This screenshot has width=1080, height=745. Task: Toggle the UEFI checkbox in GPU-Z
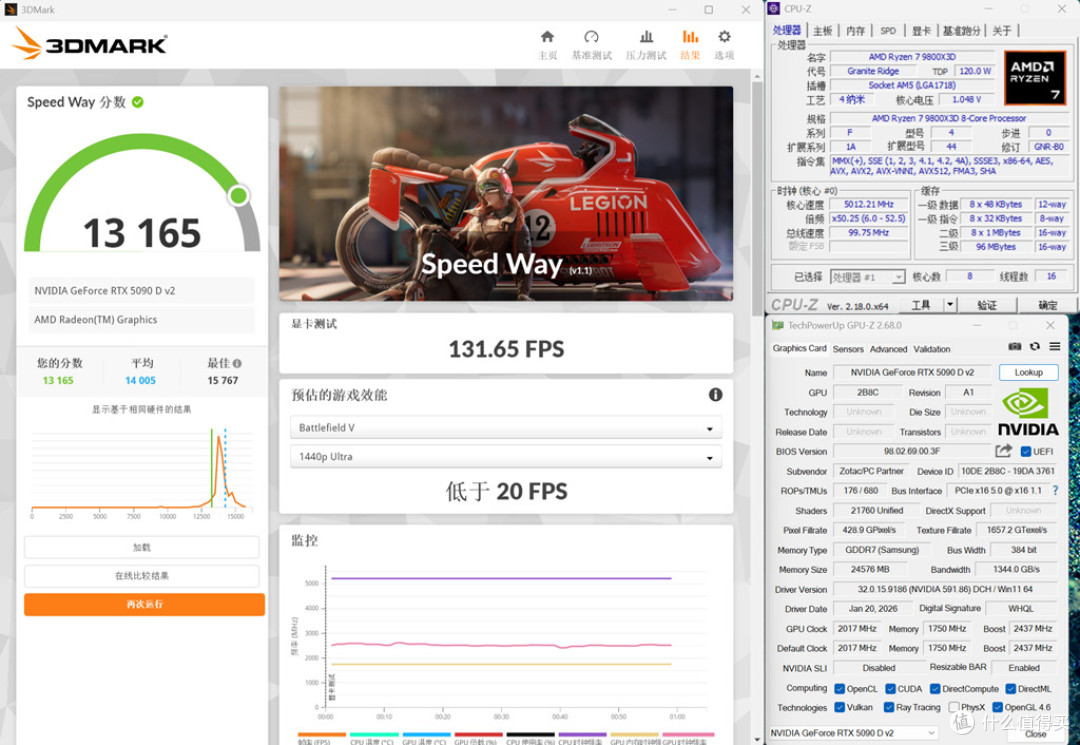coord(1026,452)
